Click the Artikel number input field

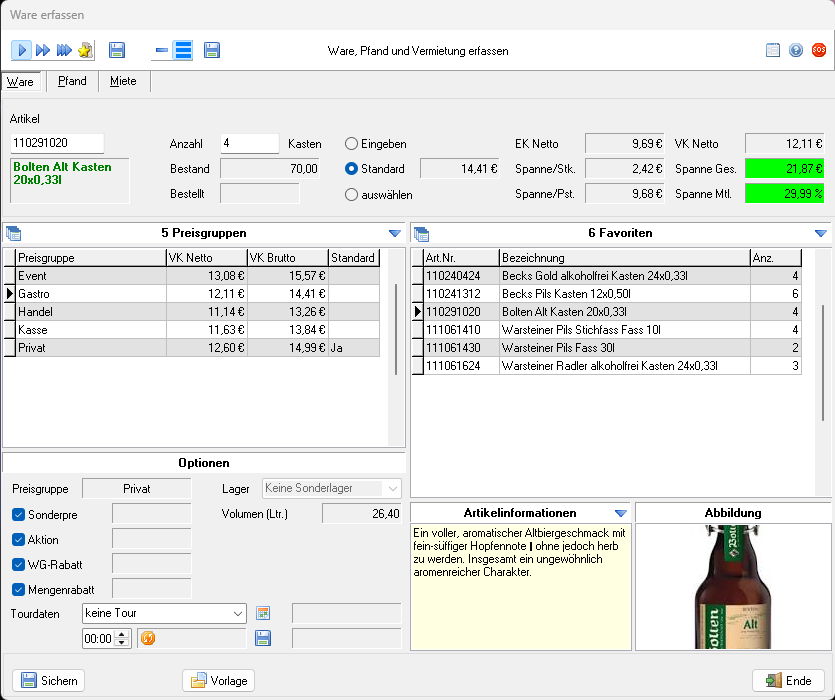(57, 143)
